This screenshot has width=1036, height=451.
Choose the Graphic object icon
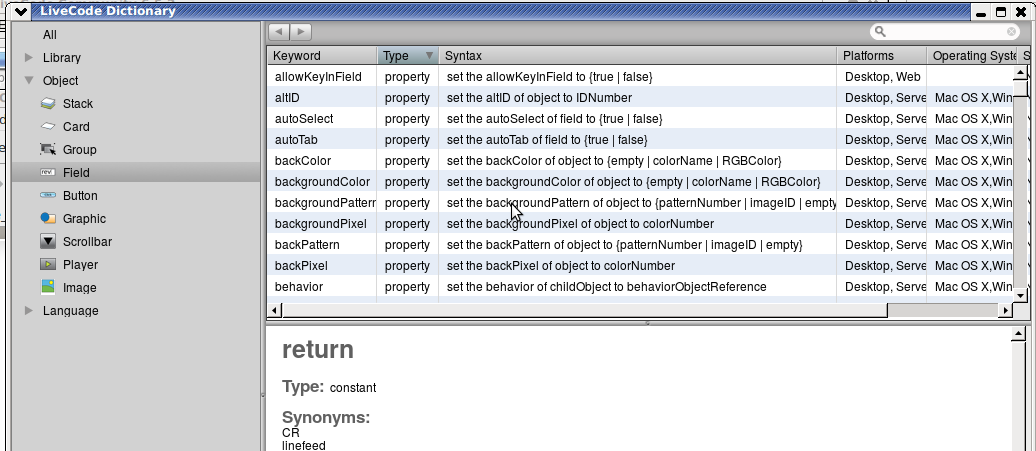pos(47,219)
